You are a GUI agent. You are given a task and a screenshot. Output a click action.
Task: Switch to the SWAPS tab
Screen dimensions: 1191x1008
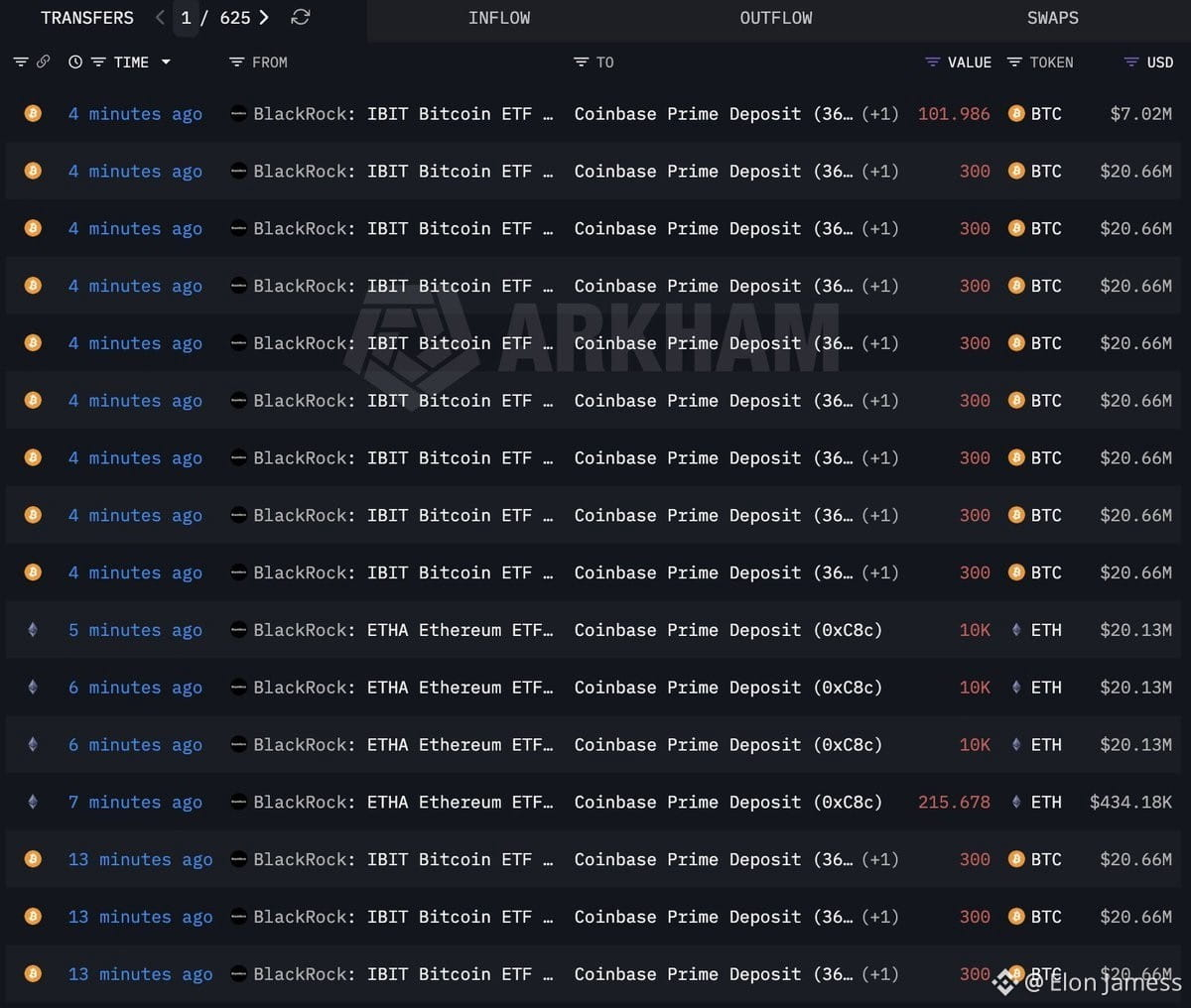(1053, 18)
